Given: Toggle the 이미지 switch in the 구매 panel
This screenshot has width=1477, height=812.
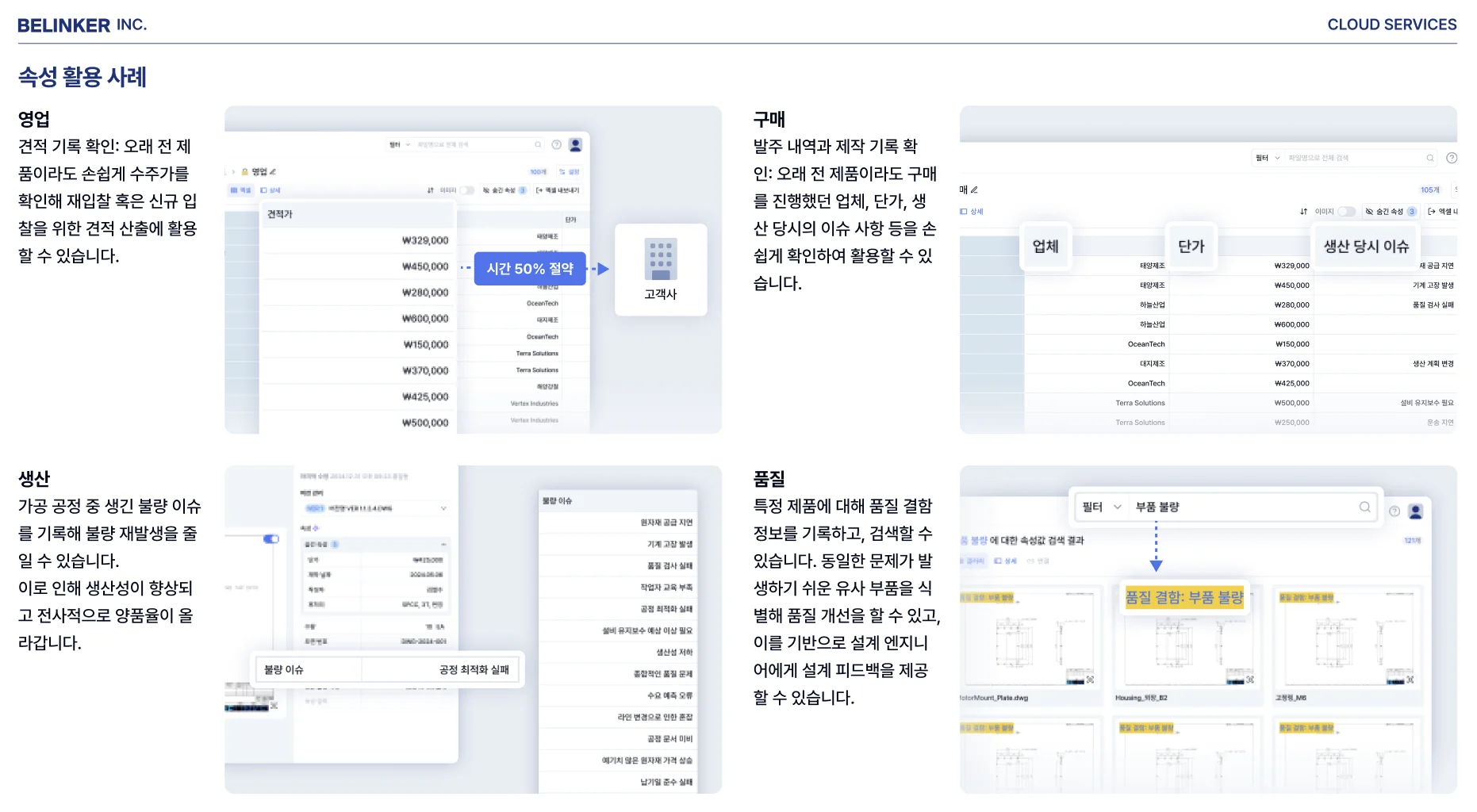Looking at the screenshot, I should (1347, 212).
